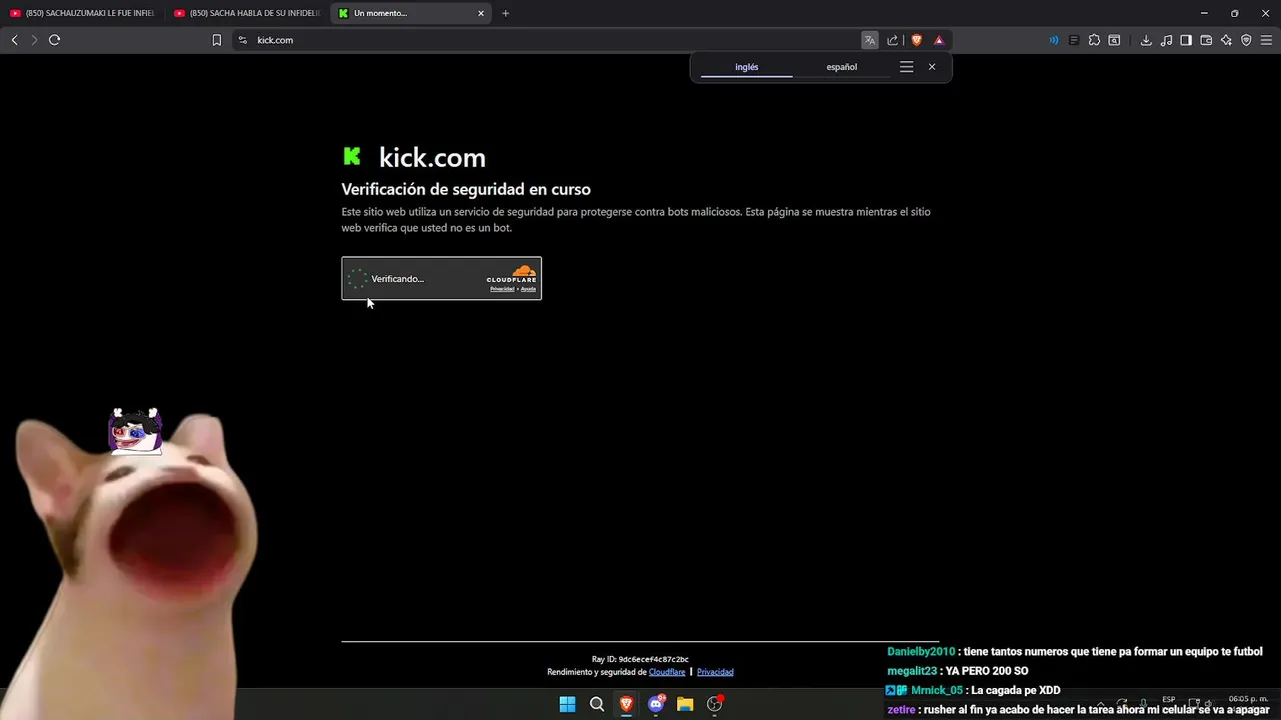This screenshot has height=720, width=1281.
Task: Click the Cloudflare 'Verificando...' verification box
Action: pyautogui.click(x=441, y=278)
